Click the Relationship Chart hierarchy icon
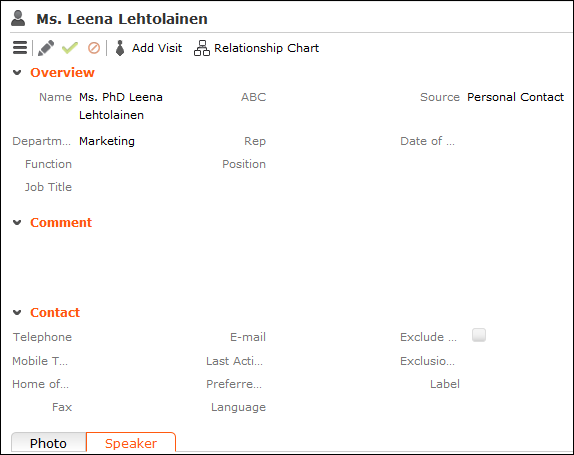Screen dimensions: 574x455 (x=202, y=48)
